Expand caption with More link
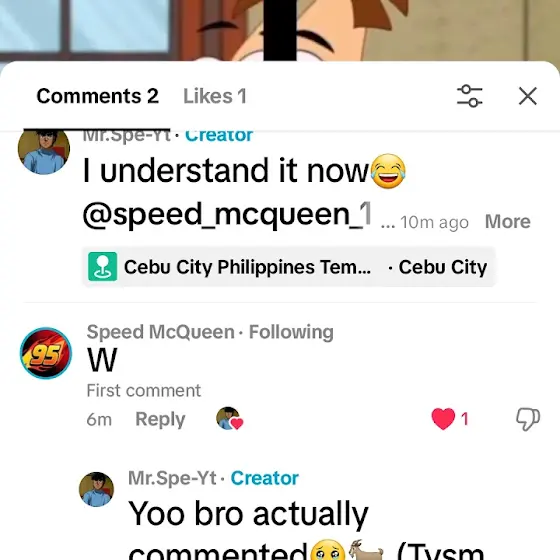 (x=508, y=222)
